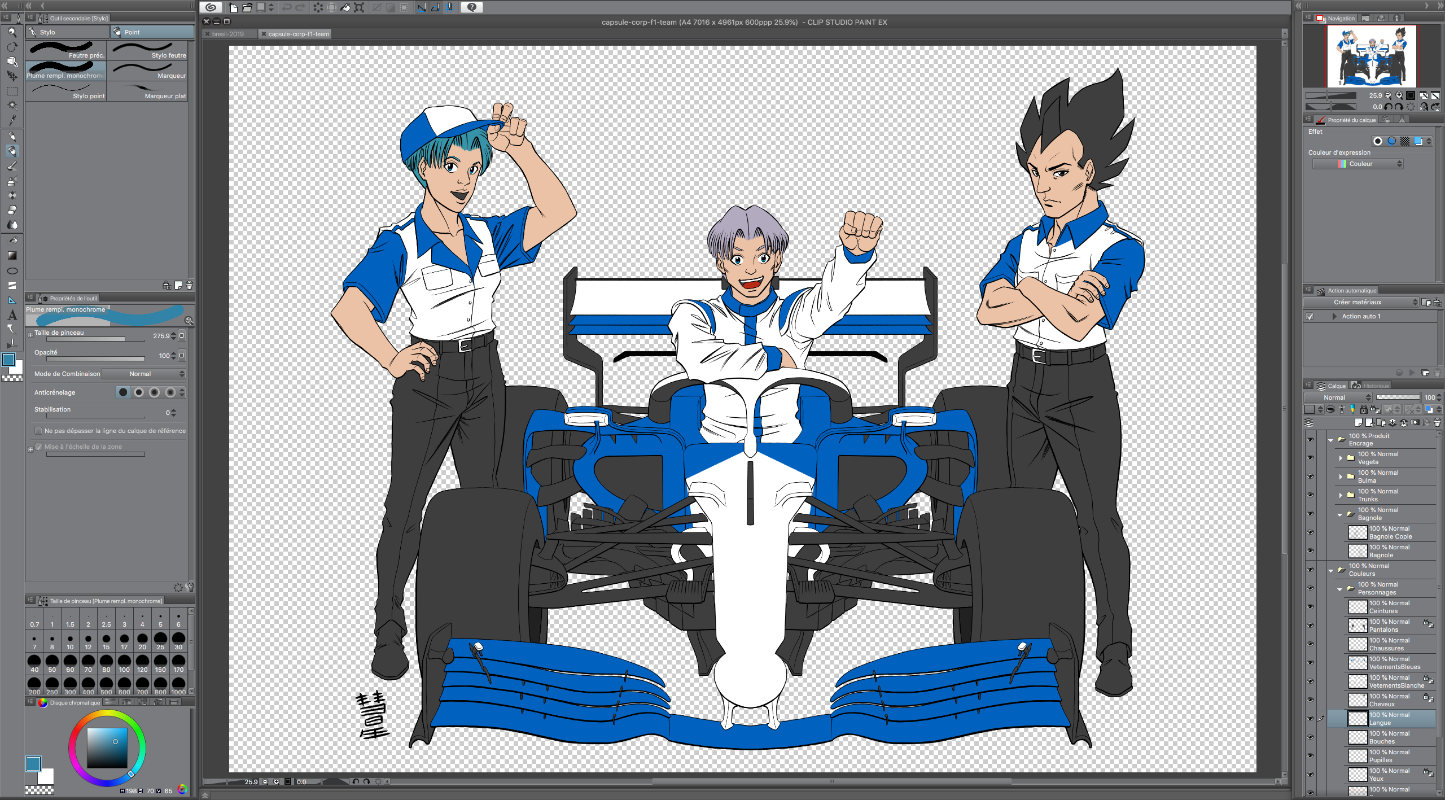Screen dimensions: 1445x800
Task: Switch to the Stylo sub tool tab
Action: click(x=67, y=32)
